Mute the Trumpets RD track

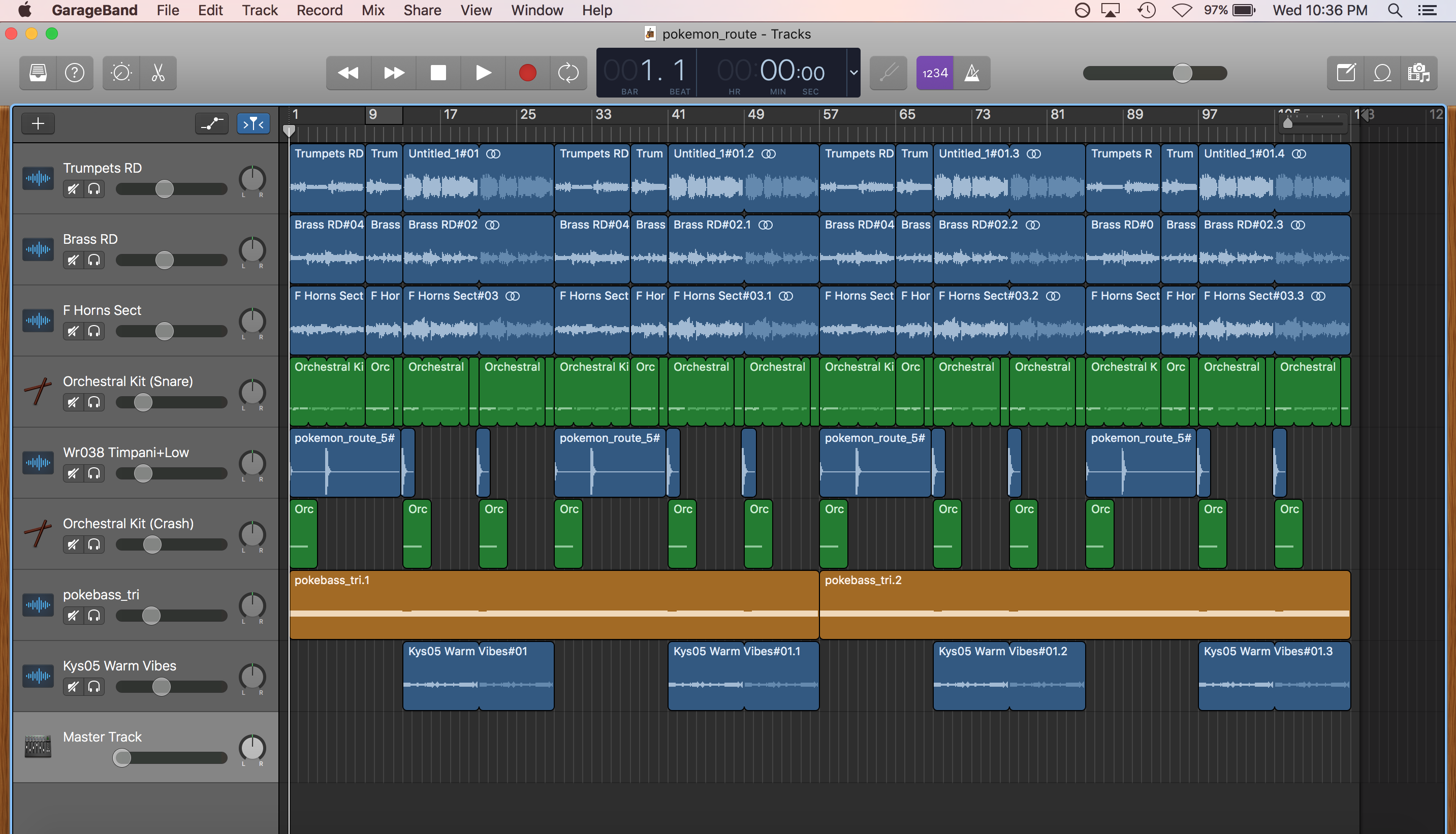73,189
